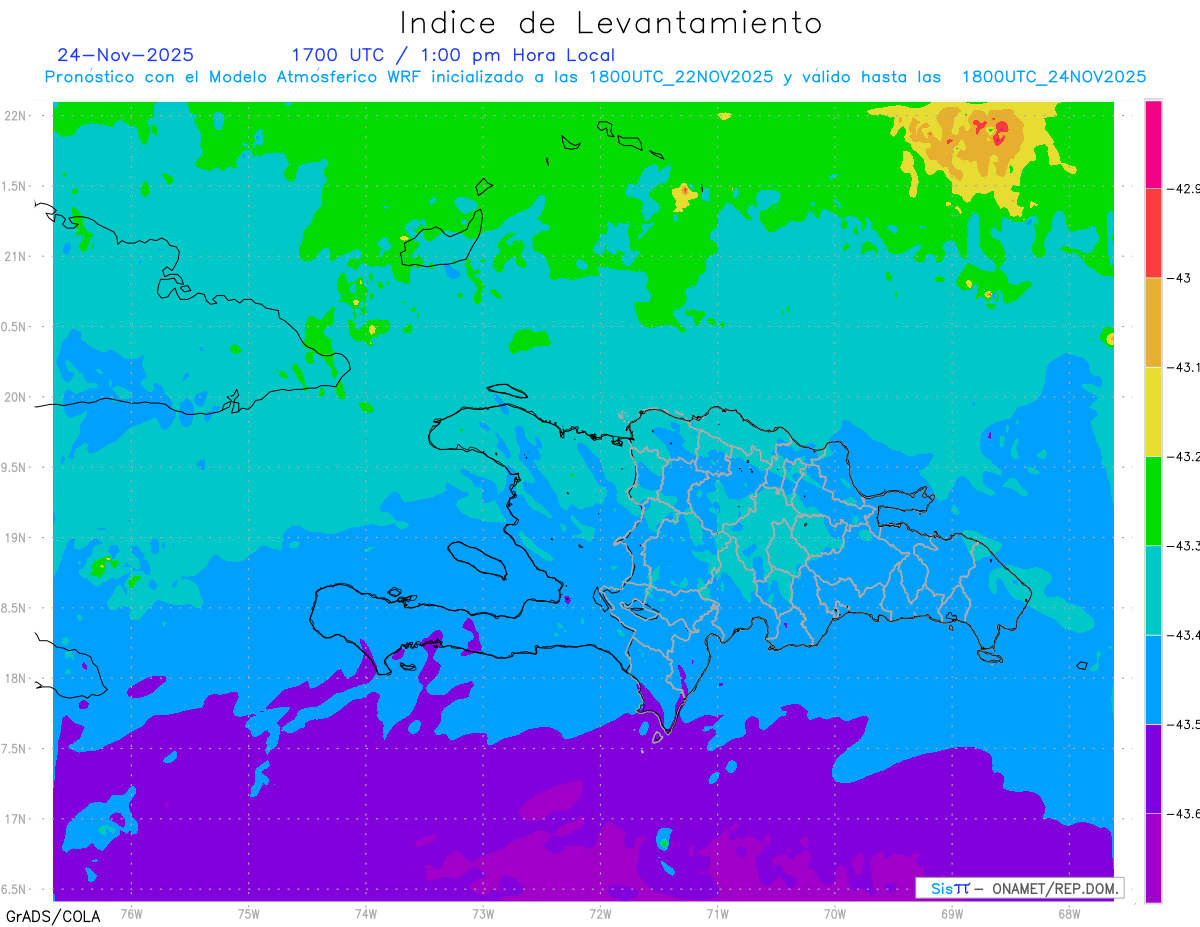Click the orange swatch in the color legend
Screen dimensions: 1200x927
click(x=1153, y=322)
